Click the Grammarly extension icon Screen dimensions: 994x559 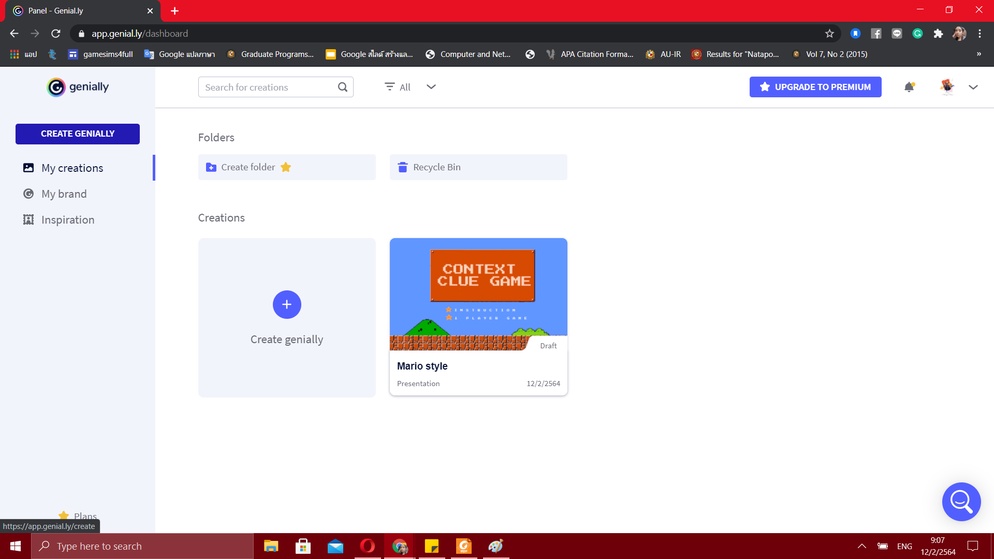[x=917, y=34]
